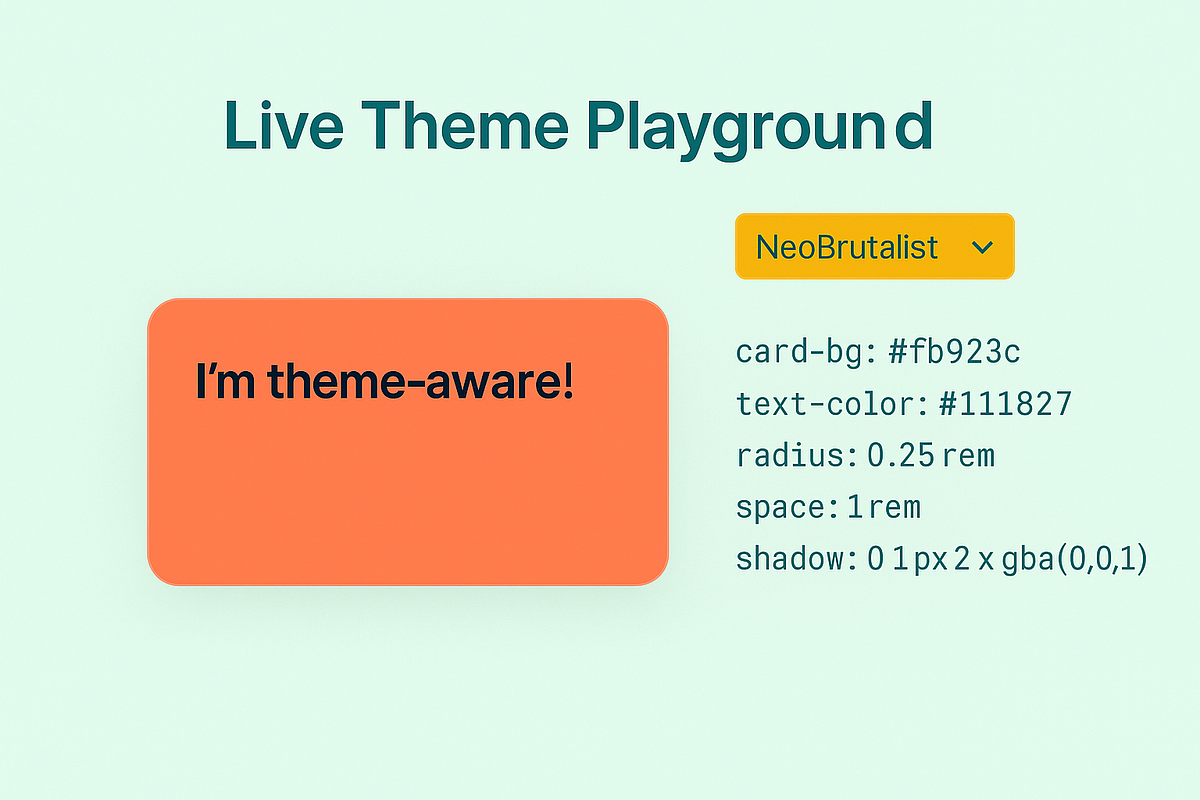The height and width of the screenshot is (800, 1200).
Task: Click the shadow value text
Action: pyautogui.click(x=1010, y=560)
